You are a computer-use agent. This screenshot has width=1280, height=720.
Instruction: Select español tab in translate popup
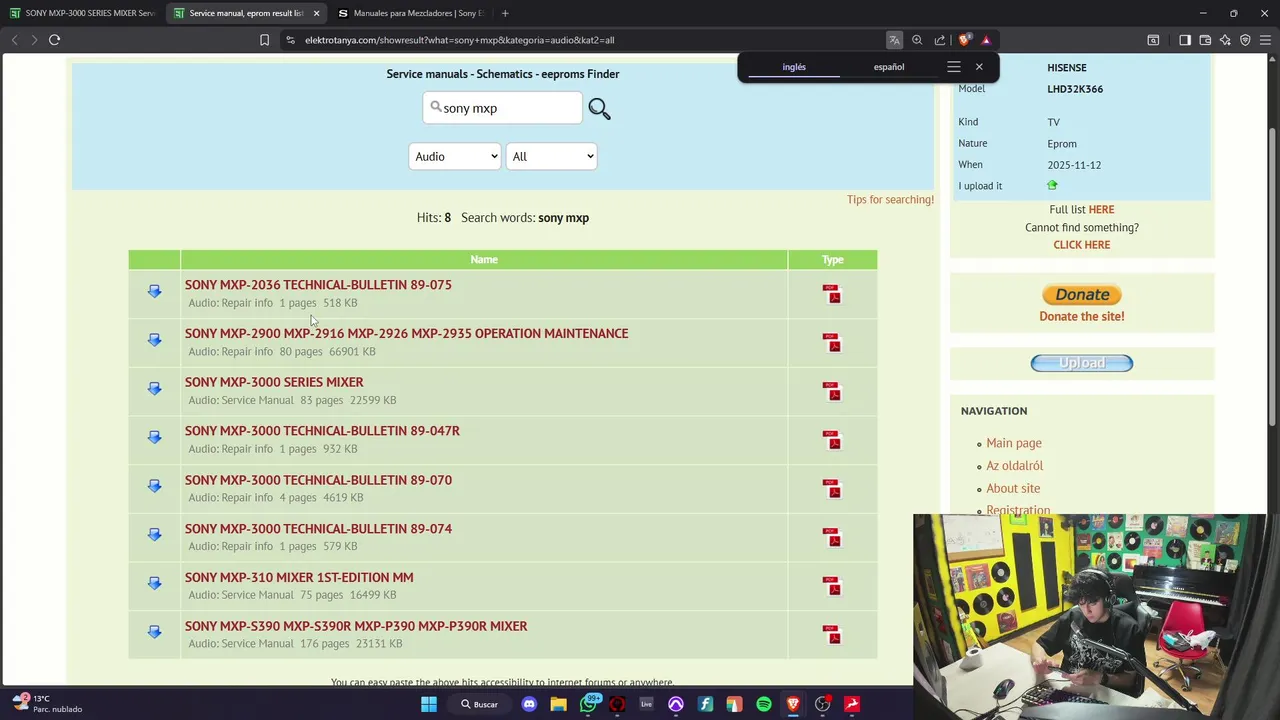889,67
